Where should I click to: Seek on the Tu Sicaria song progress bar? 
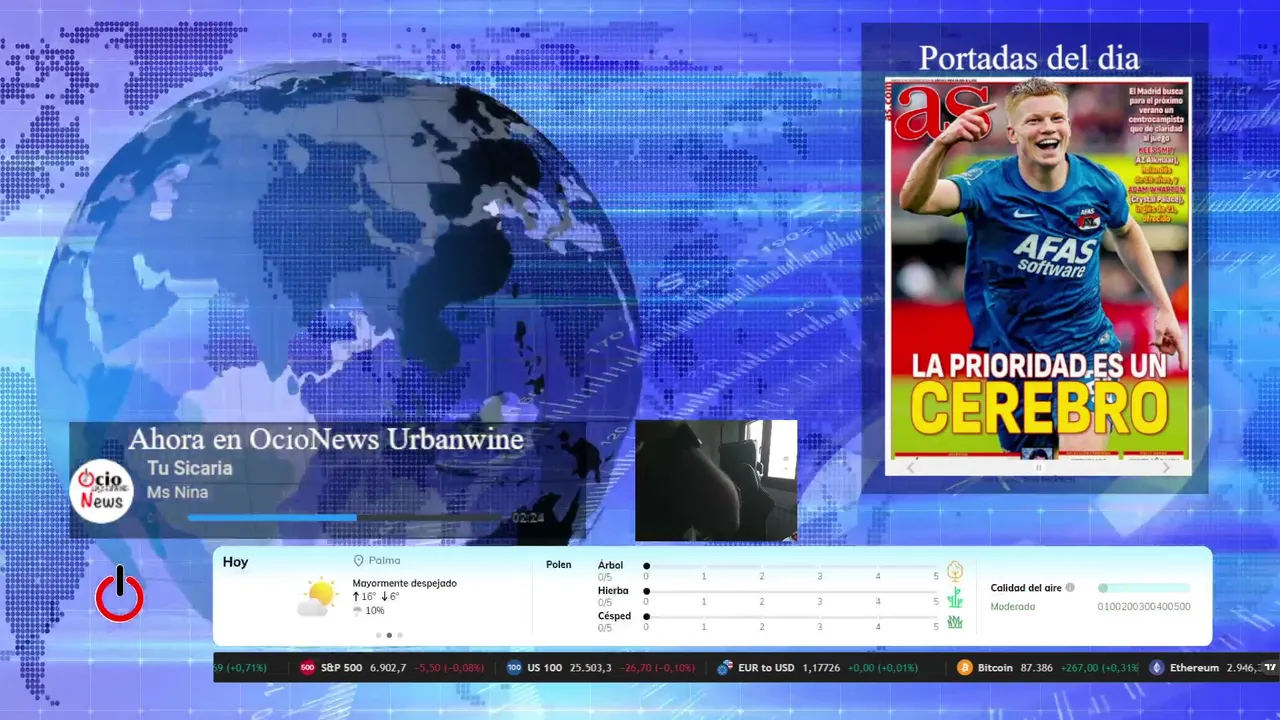coord(347,518)
